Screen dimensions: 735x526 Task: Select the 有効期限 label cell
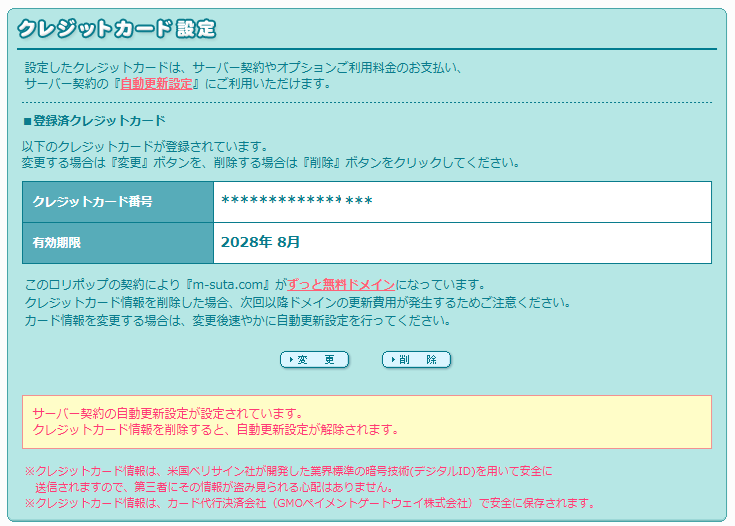point(118,243)
